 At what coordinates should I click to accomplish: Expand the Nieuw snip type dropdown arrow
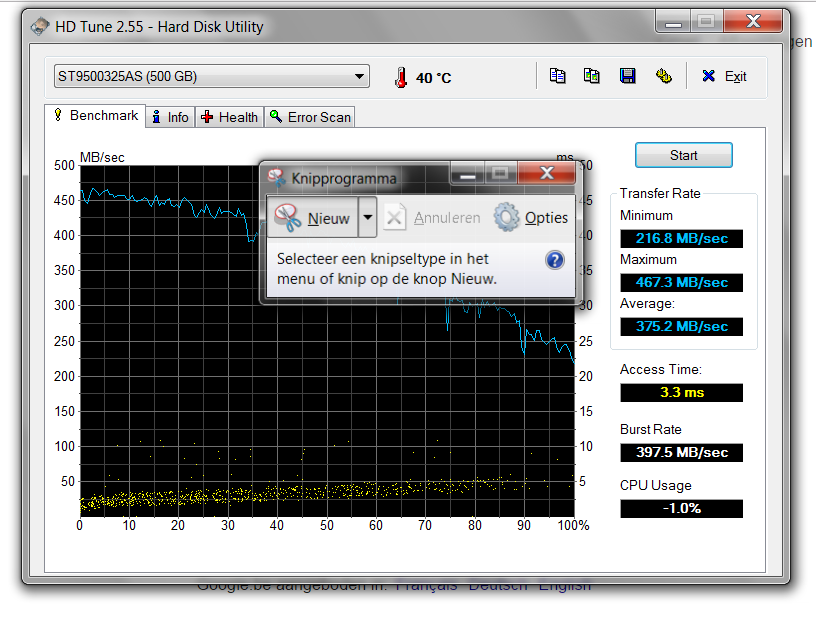click(367, 217)
